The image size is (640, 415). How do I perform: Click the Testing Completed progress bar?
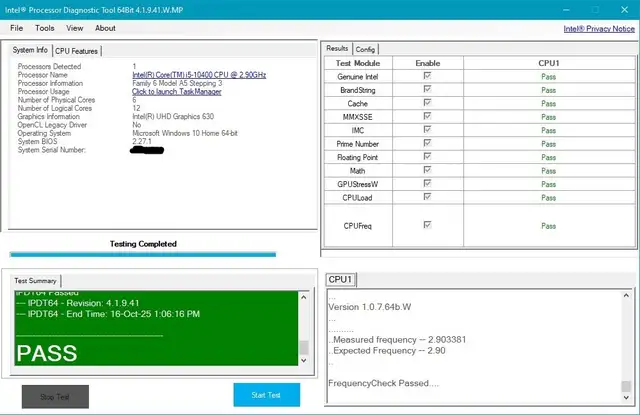(141, 254)
